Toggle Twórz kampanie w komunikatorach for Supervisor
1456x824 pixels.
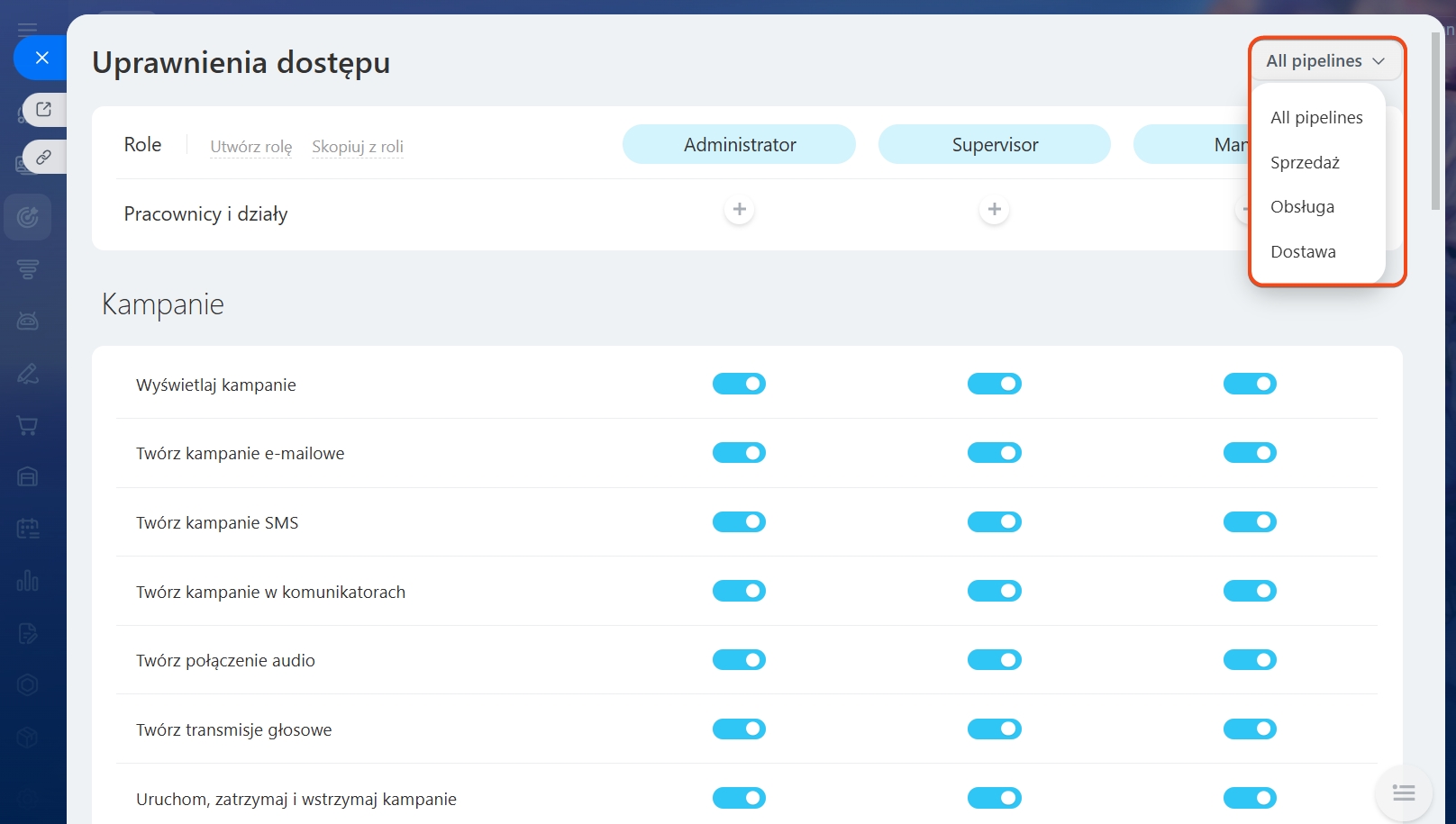995,591
